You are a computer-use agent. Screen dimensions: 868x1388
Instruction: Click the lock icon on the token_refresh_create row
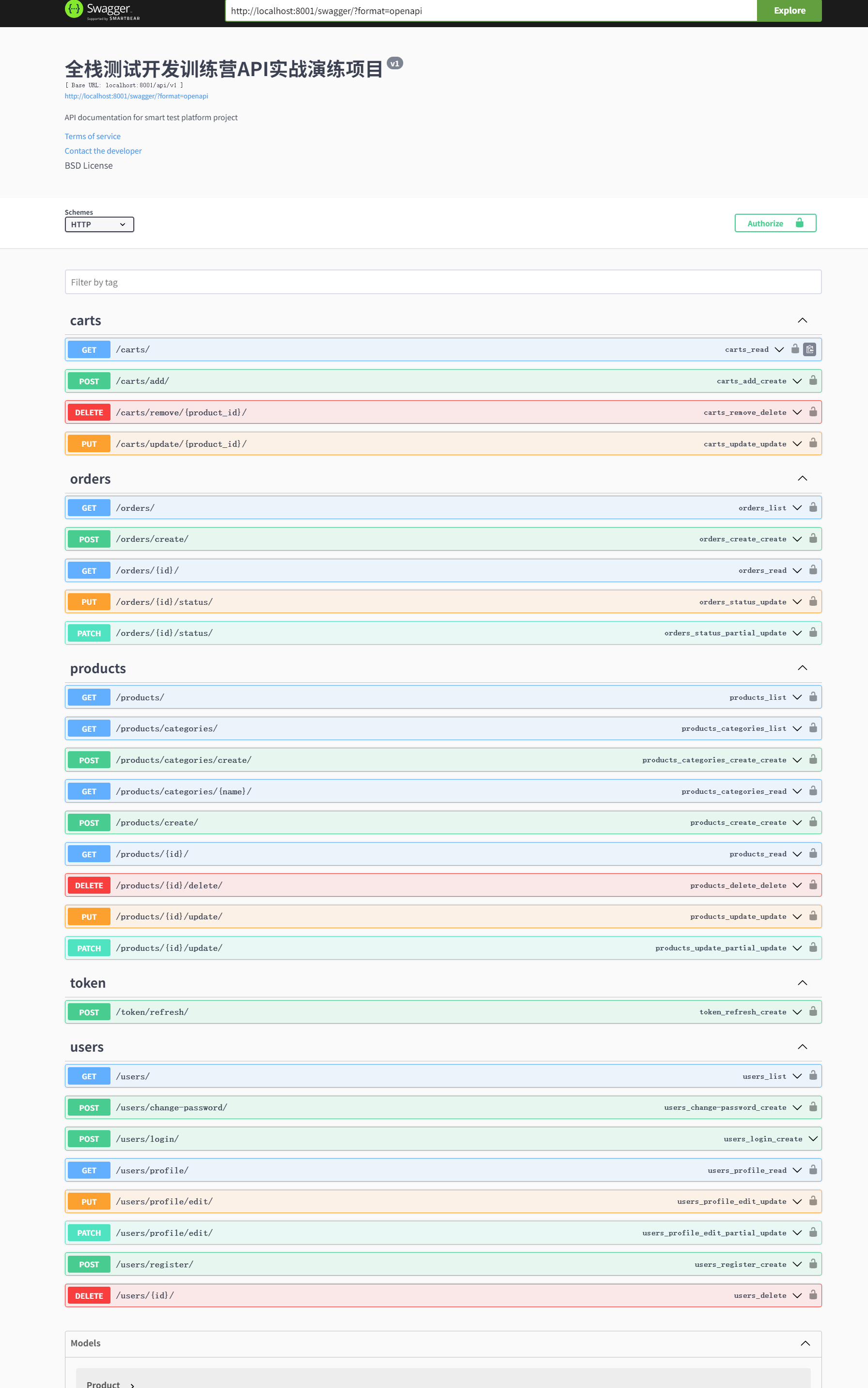point(813,1011)
